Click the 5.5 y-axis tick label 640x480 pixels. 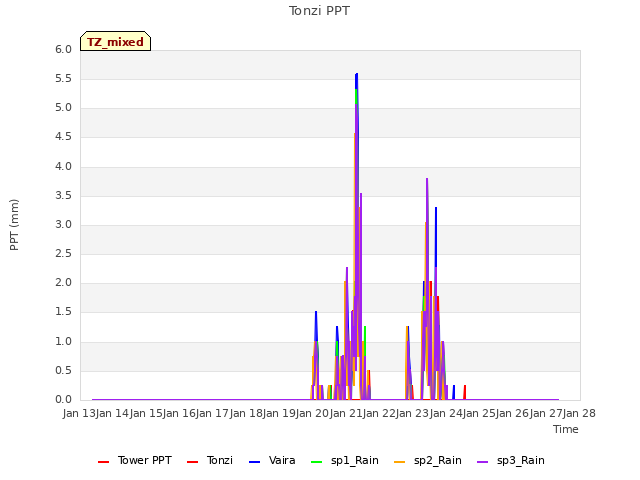point(63,78)
